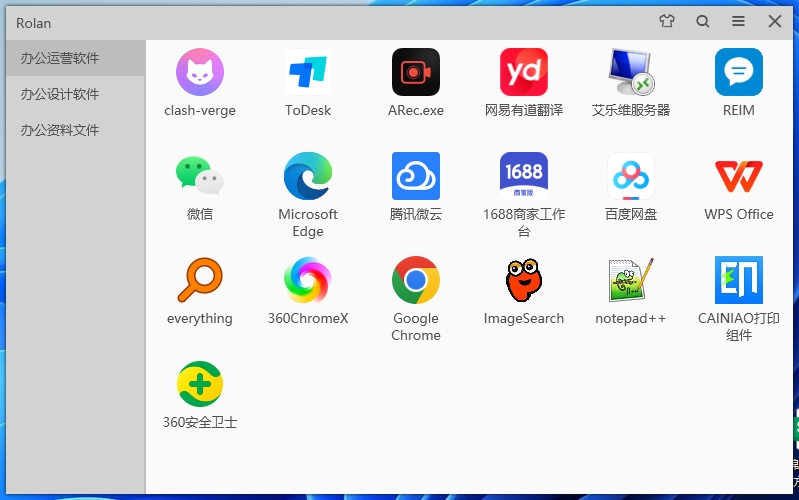The image size is (799, 500).
Task: Launch 360ChromeX browser icon
Action: (x=308, y=280)
